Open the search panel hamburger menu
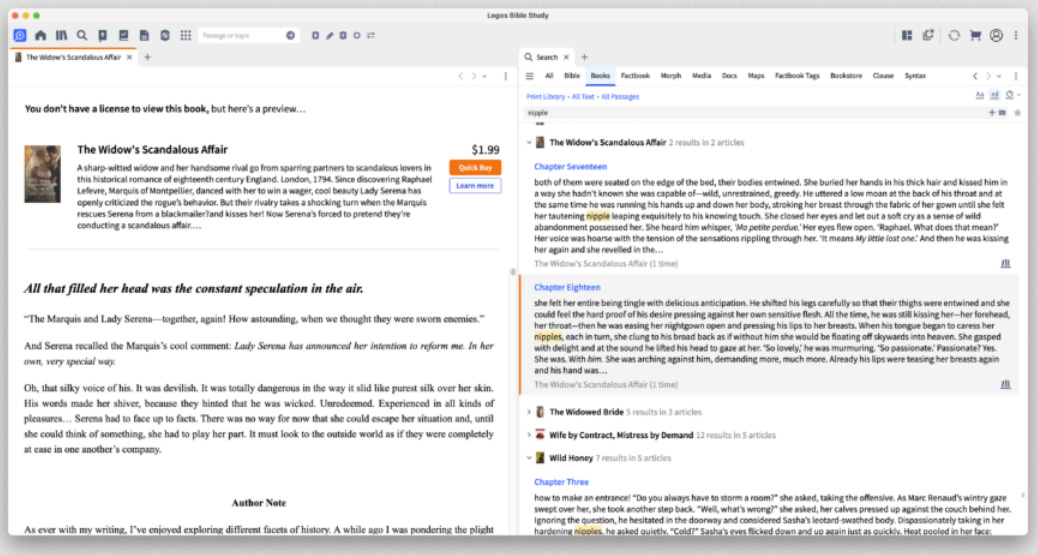 click(x=530, y=76)
